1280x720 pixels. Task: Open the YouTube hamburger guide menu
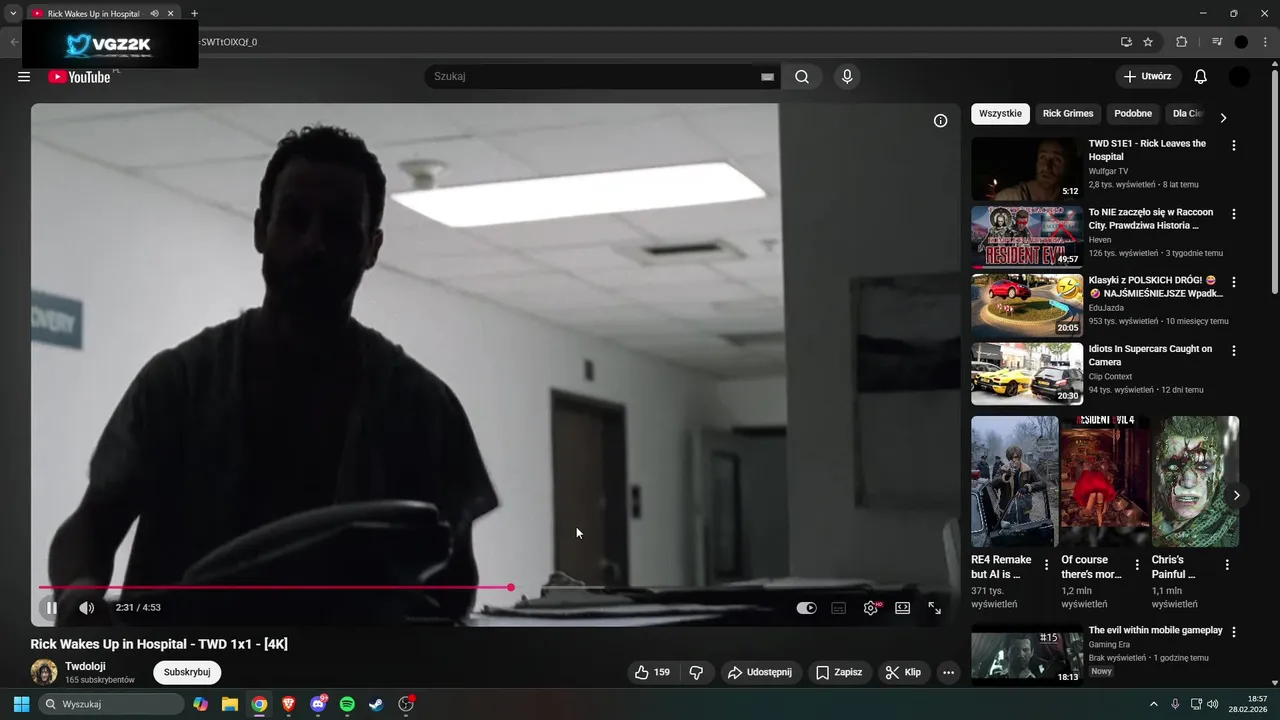[24, 77]
